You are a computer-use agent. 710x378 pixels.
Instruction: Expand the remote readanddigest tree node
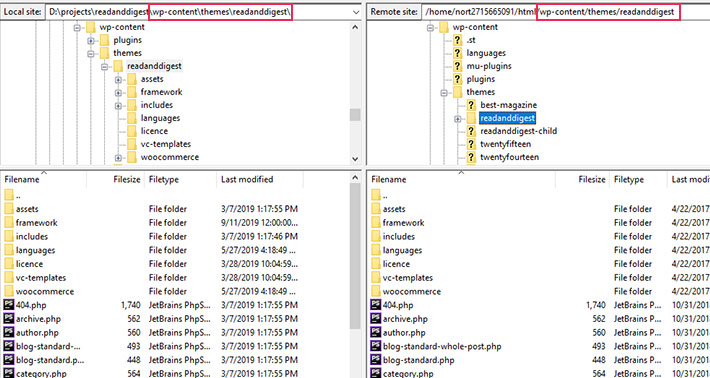point(457,119)
